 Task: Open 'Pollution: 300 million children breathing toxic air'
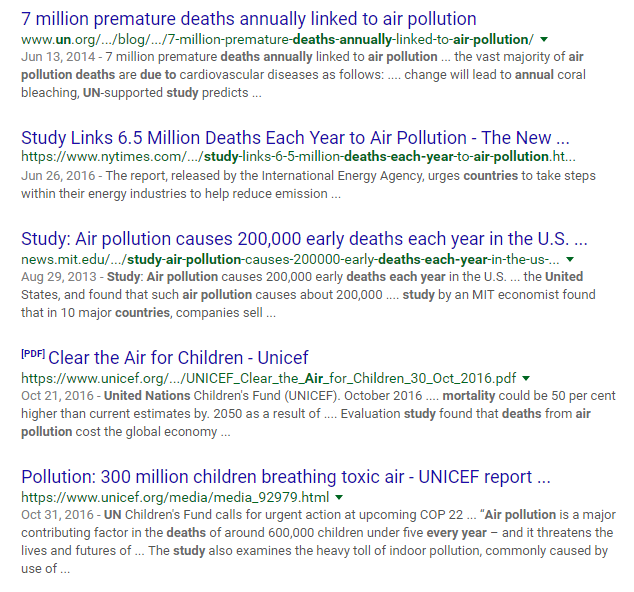point(285,477)
